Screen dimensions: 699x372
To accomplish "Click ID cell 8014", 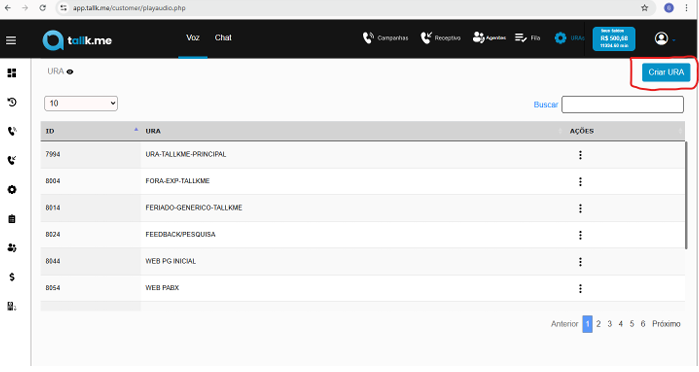I will pyautogui.click(x=53, y=208).
